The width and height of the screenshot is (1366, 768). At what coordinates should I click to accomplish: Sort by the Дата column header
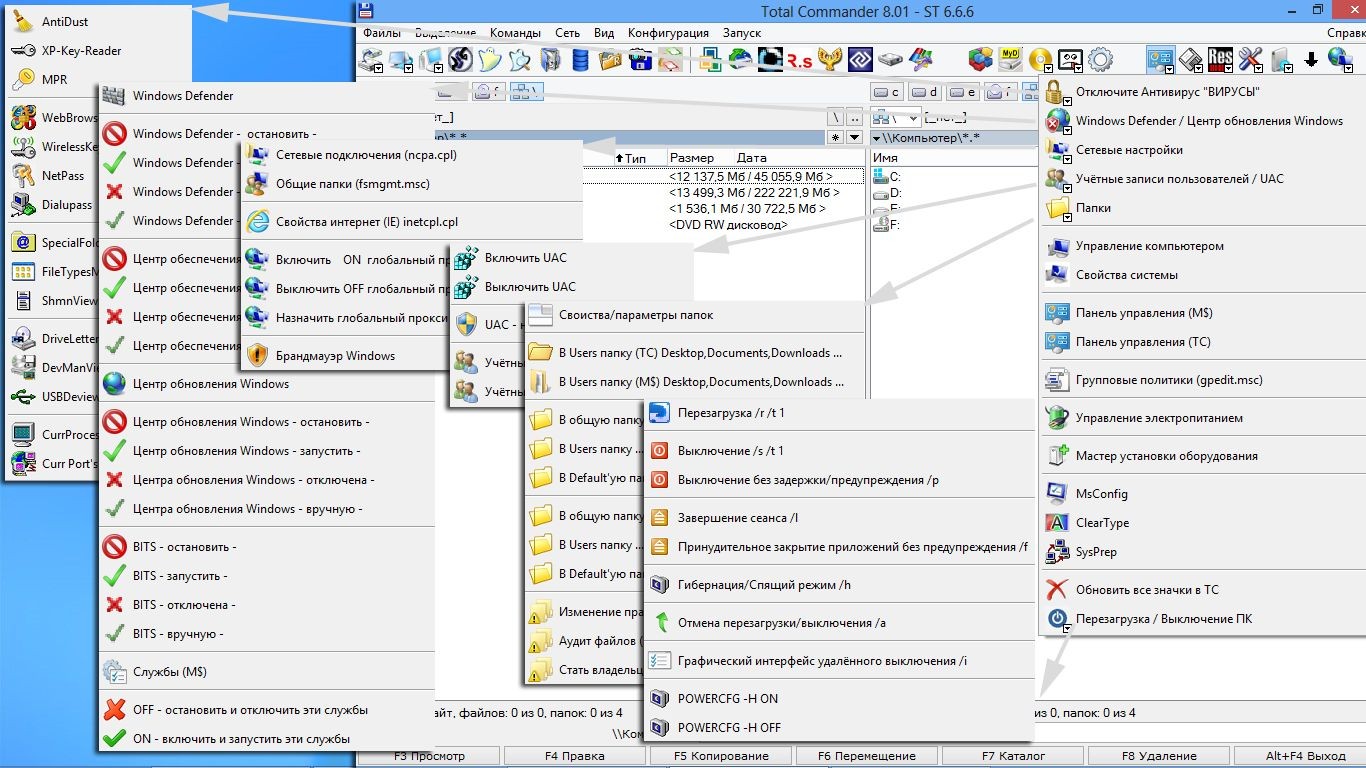click(x=751, y=157)
